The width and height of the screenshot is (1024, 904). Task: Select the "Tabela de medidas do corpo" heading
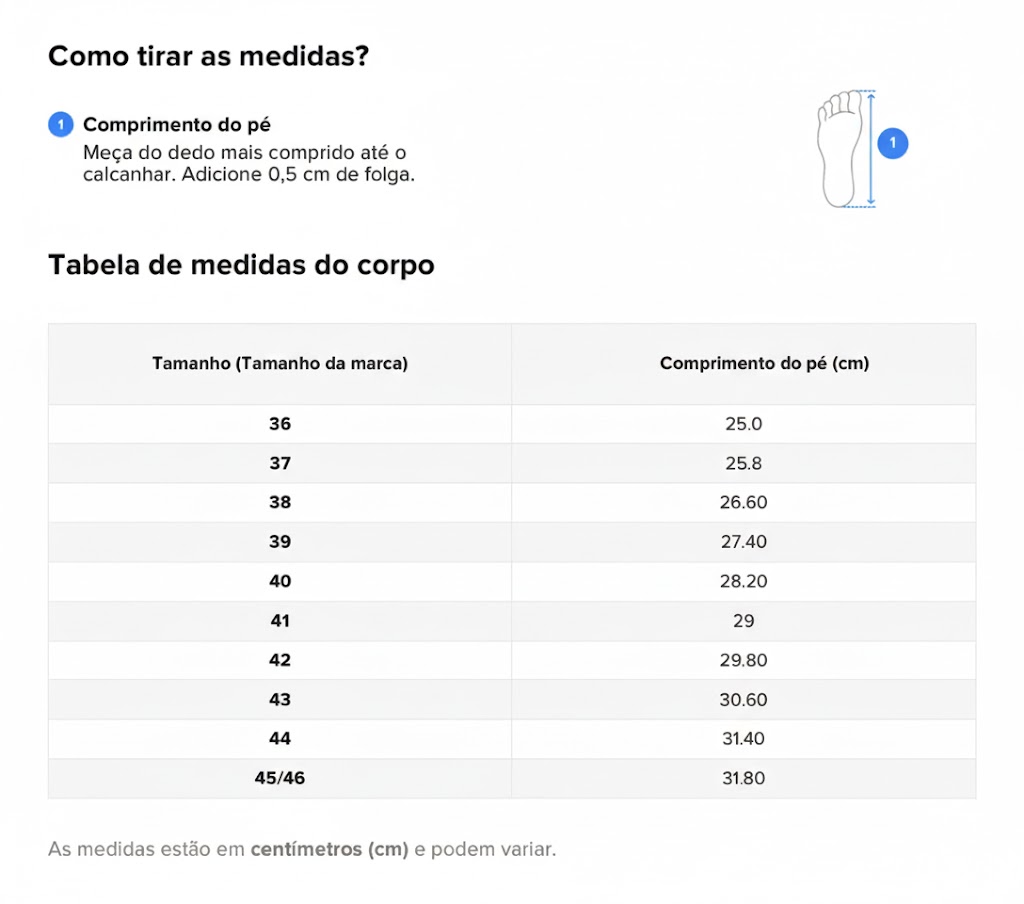pos(241,265)
